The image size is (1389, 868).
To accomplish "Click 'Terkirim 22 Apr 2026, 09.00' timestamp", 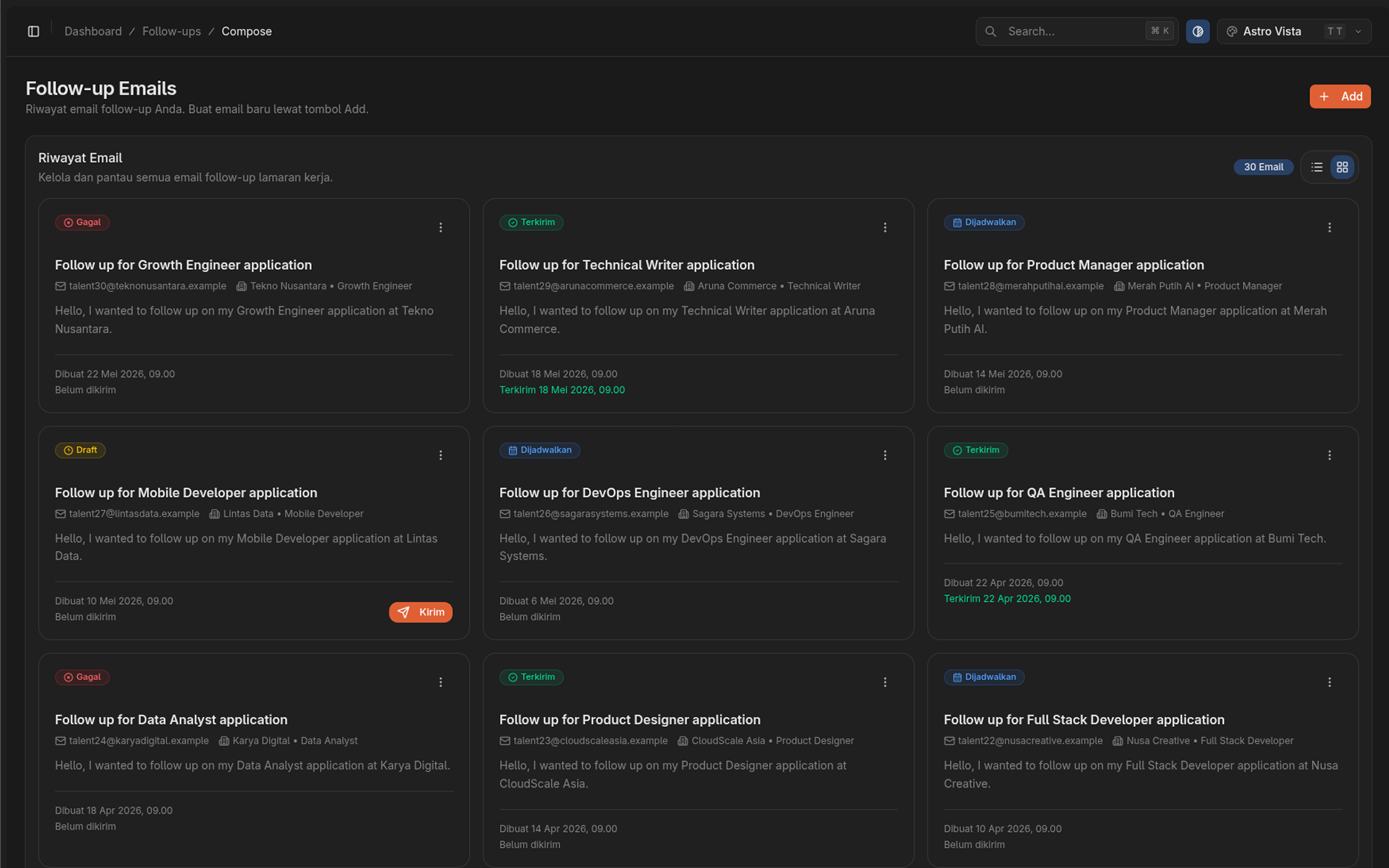I will point(1007,599).
